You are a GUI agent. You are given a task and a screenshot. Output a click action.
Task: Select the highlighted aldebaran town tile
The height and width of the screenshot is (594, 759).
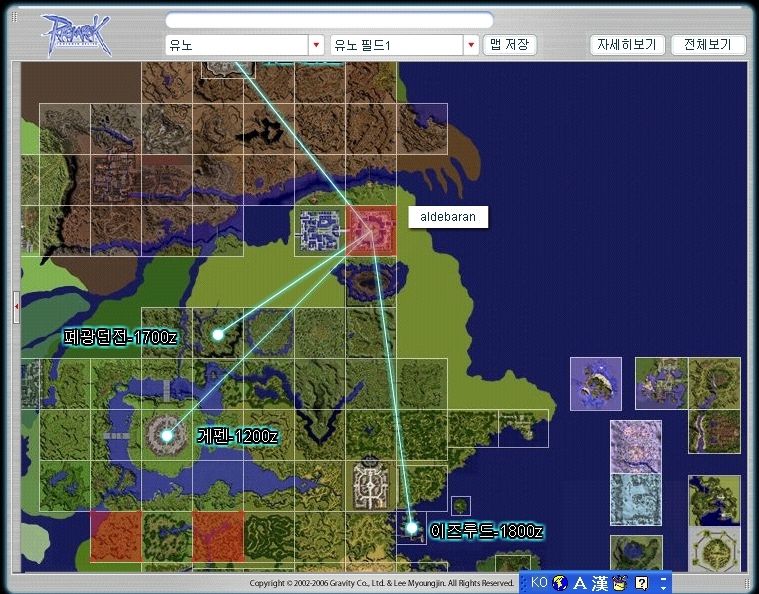coord(371,230)
